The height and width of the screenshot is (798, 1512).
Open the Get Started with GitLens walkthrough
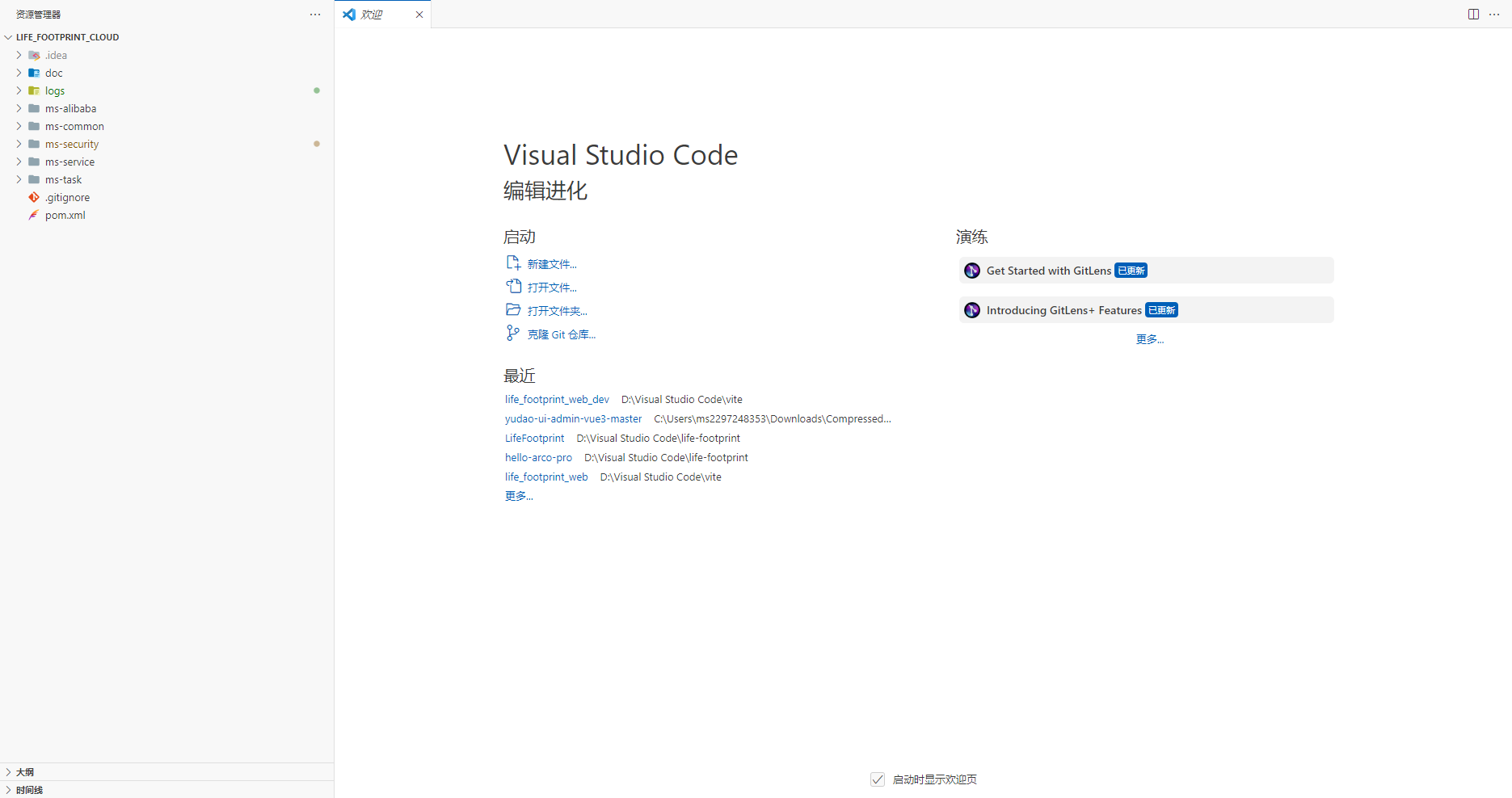coord(1147,271)
